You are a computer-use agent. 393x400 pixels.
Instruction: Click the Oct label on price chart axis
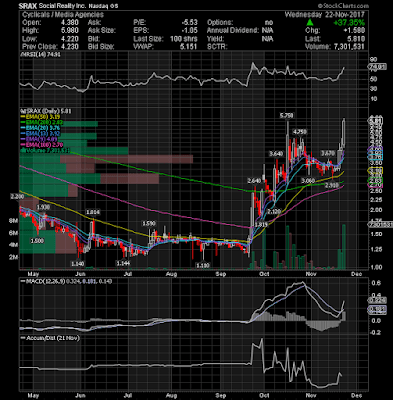(264, 274)
